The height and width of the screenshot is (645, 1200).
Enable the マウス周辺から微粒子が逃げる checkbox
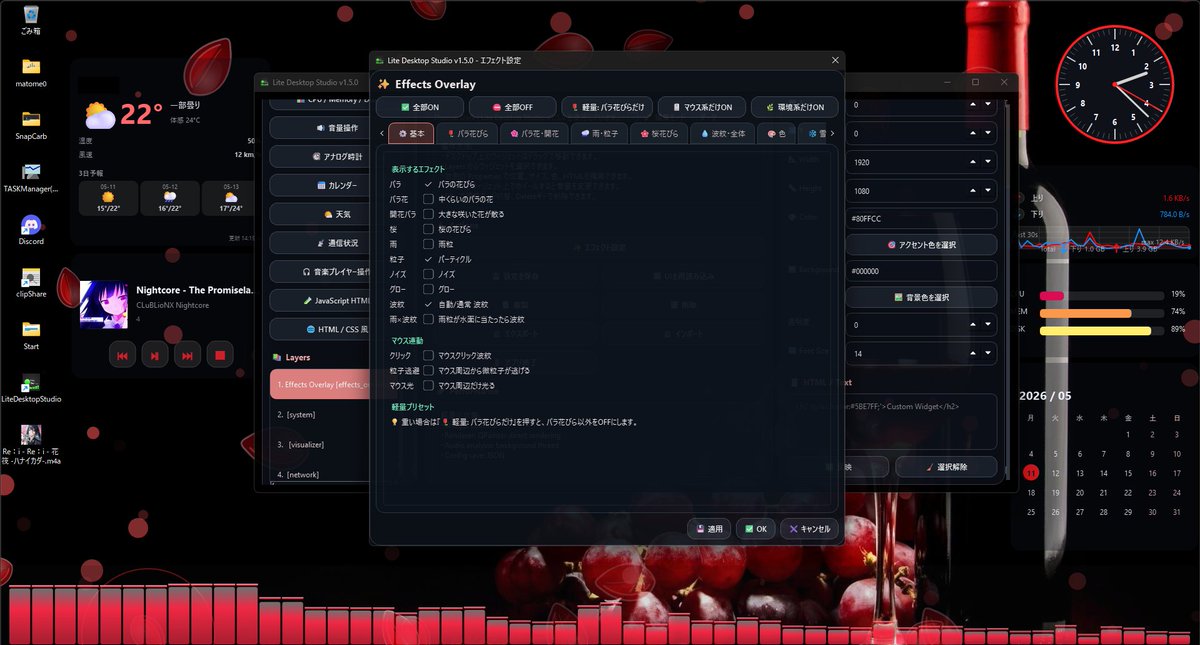pyautogui.click(x=428, y=370)
